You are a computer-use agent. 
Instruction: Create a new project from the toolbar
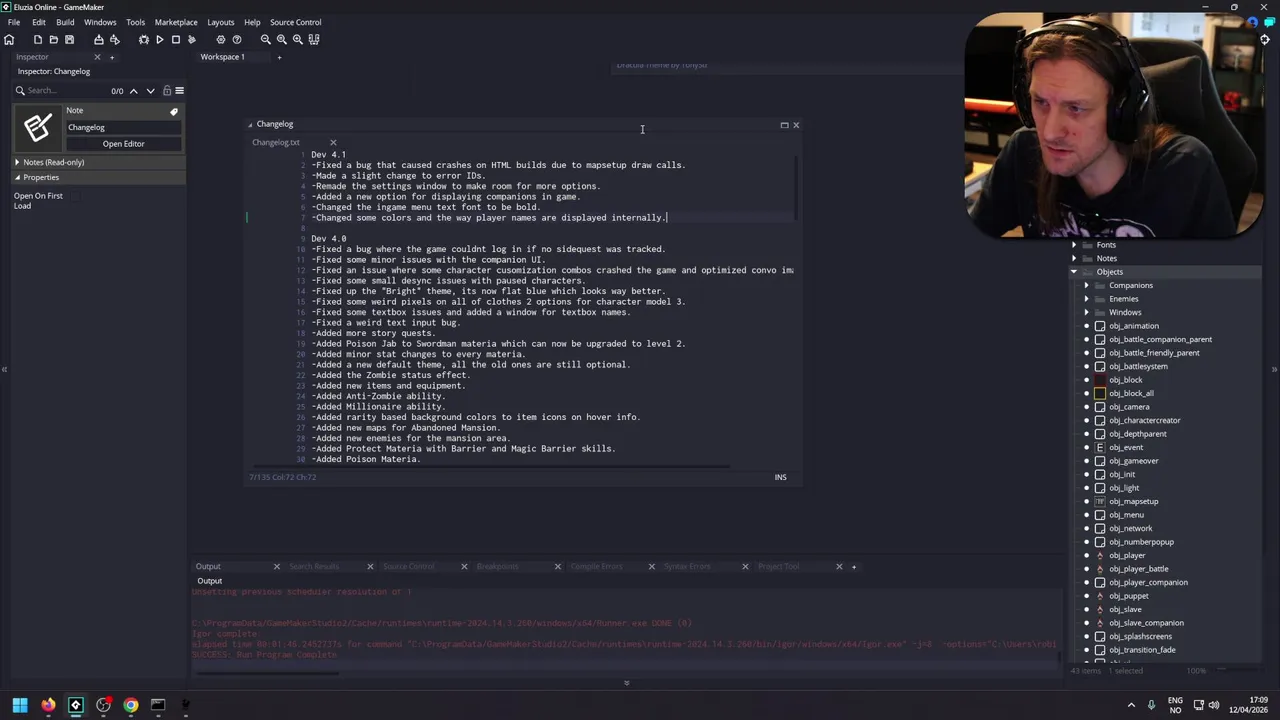(38, 39)
